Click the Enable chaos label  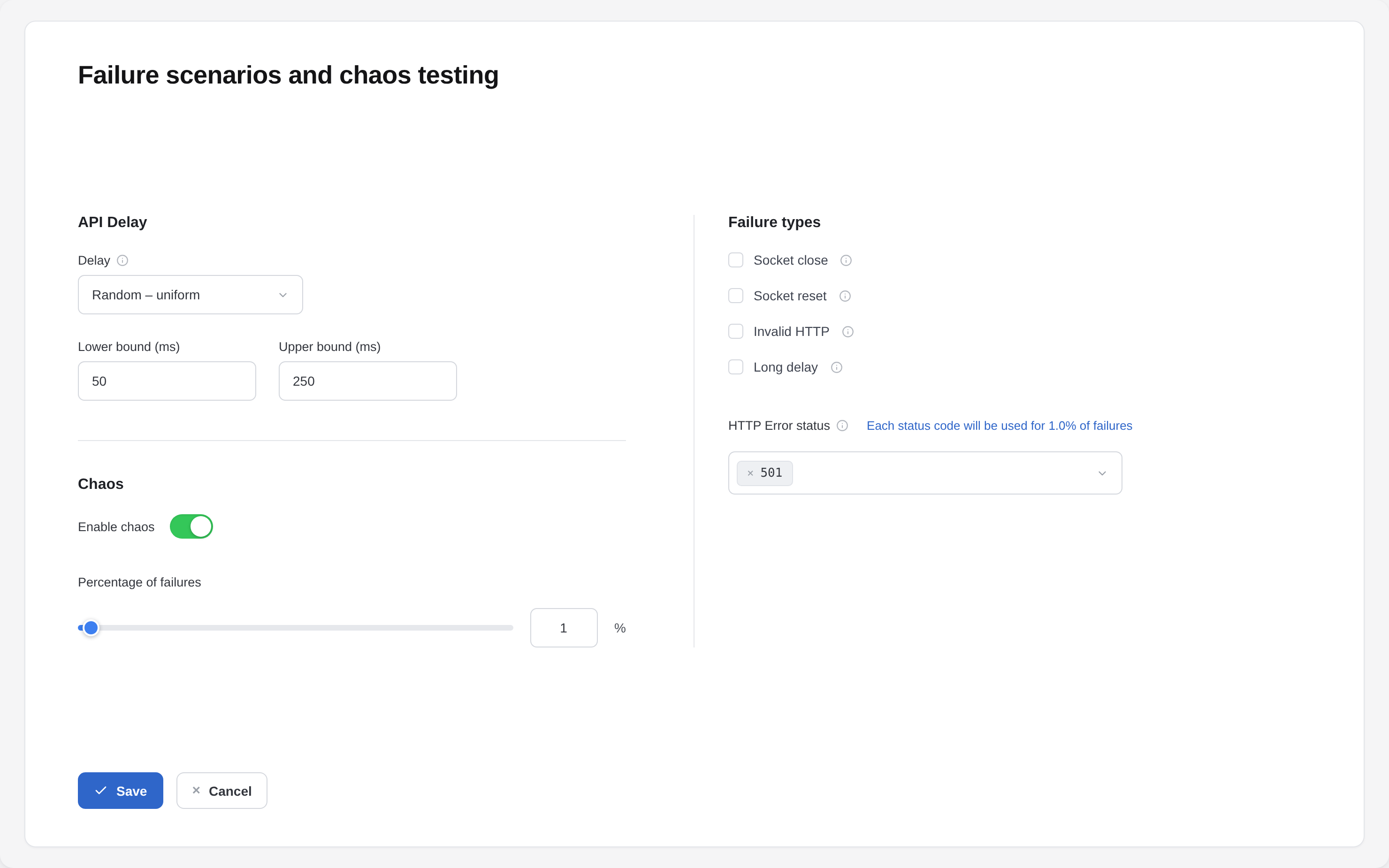(116, 527)
